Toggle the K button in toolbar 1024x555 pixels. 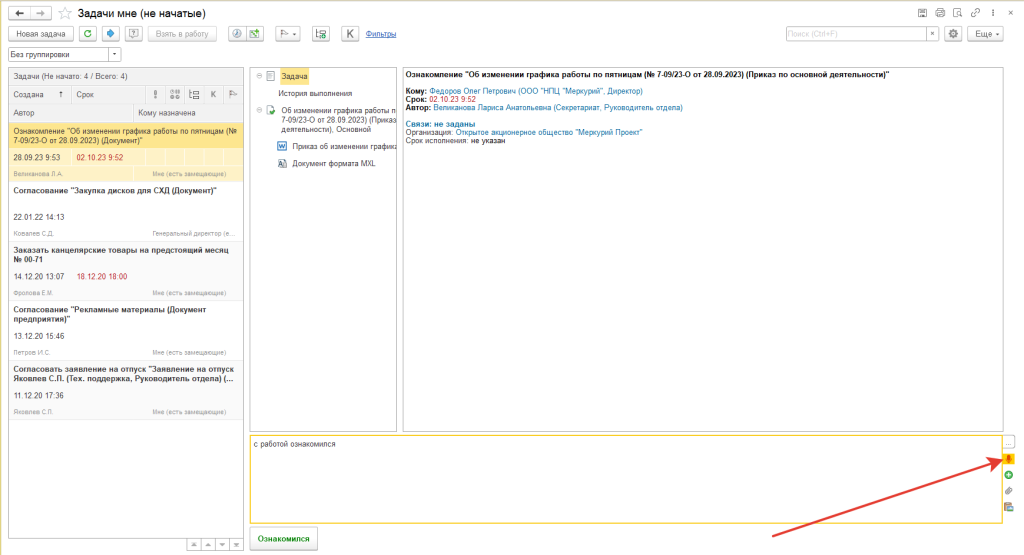350,33
